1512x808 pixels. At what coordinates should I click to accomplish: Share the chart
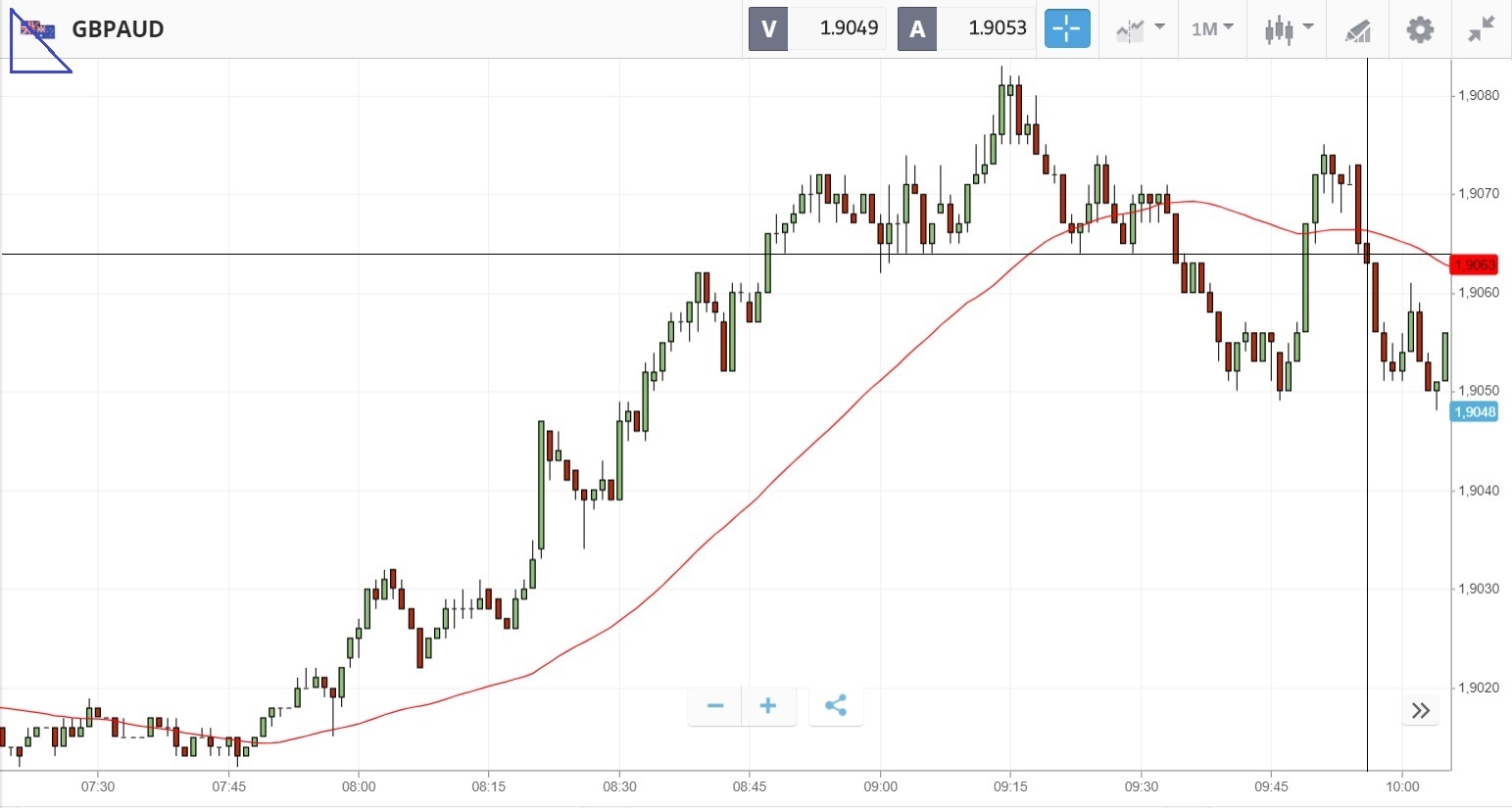836,706
